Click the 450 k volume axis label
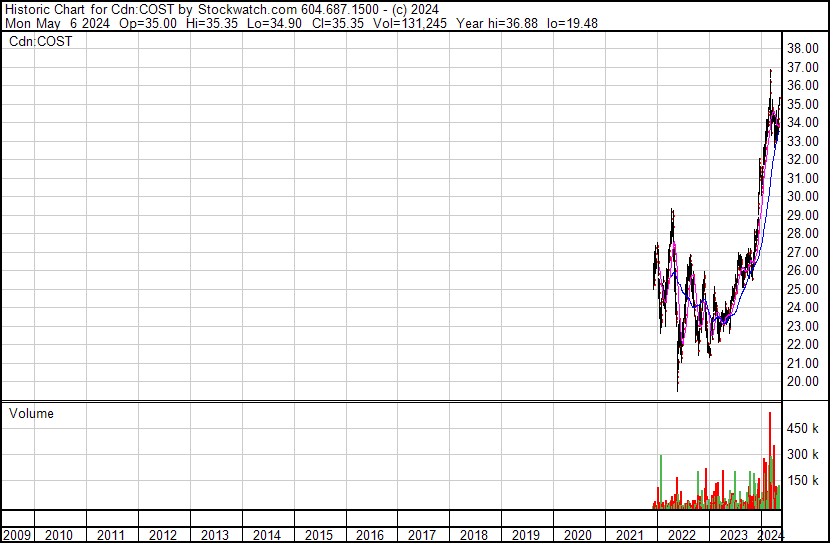The image size is (830, 543). coord(803,428)
